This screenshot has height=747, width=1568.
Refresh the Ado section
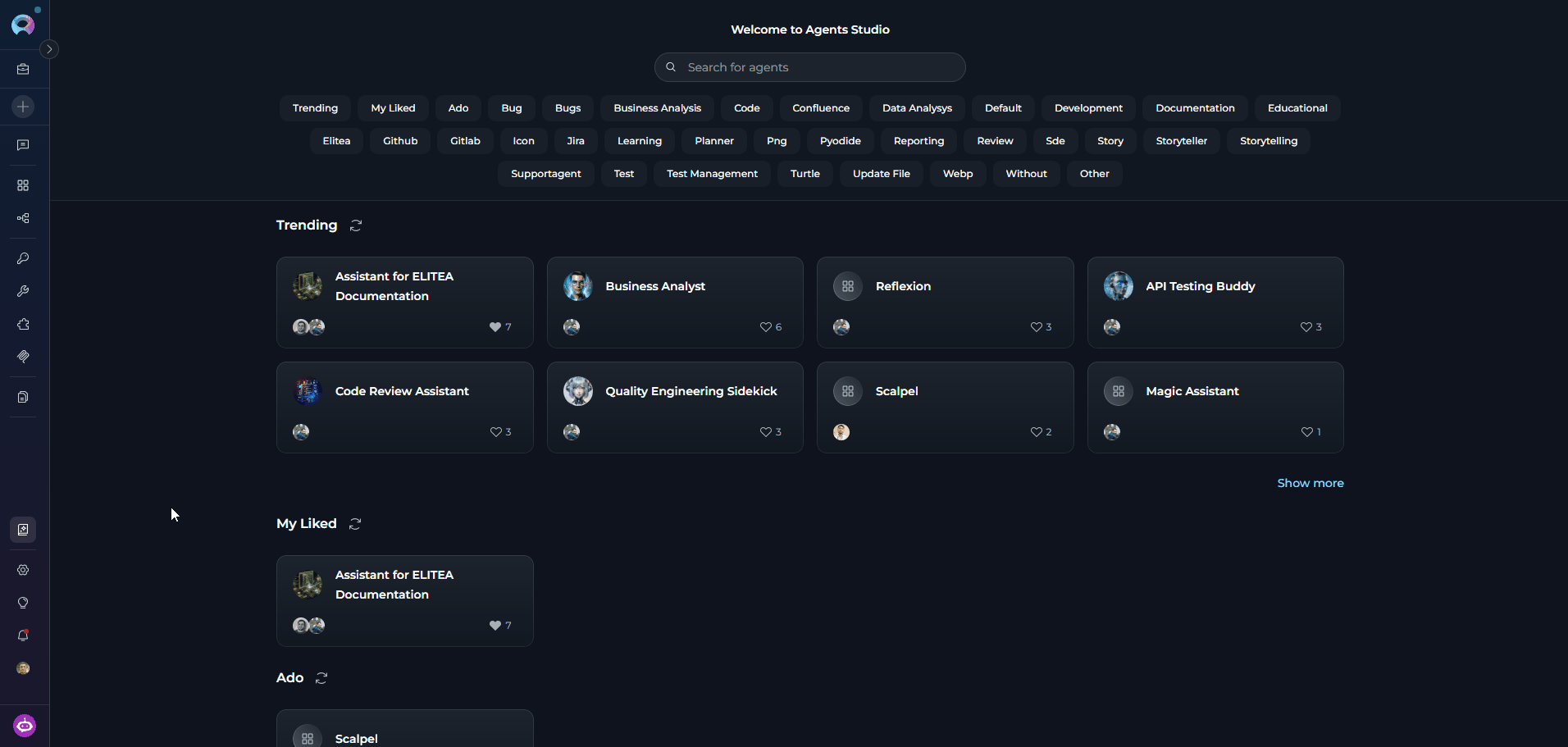[321, 678]
